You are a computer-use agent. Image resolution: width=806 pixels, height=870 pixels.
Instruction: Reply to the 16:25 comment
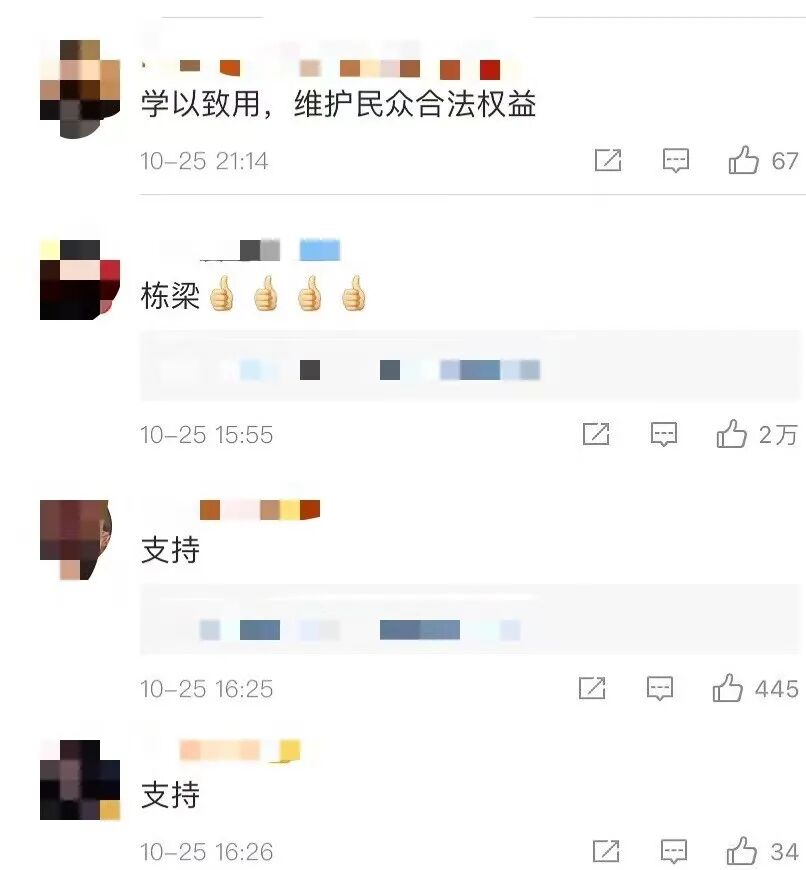[660, 689]
